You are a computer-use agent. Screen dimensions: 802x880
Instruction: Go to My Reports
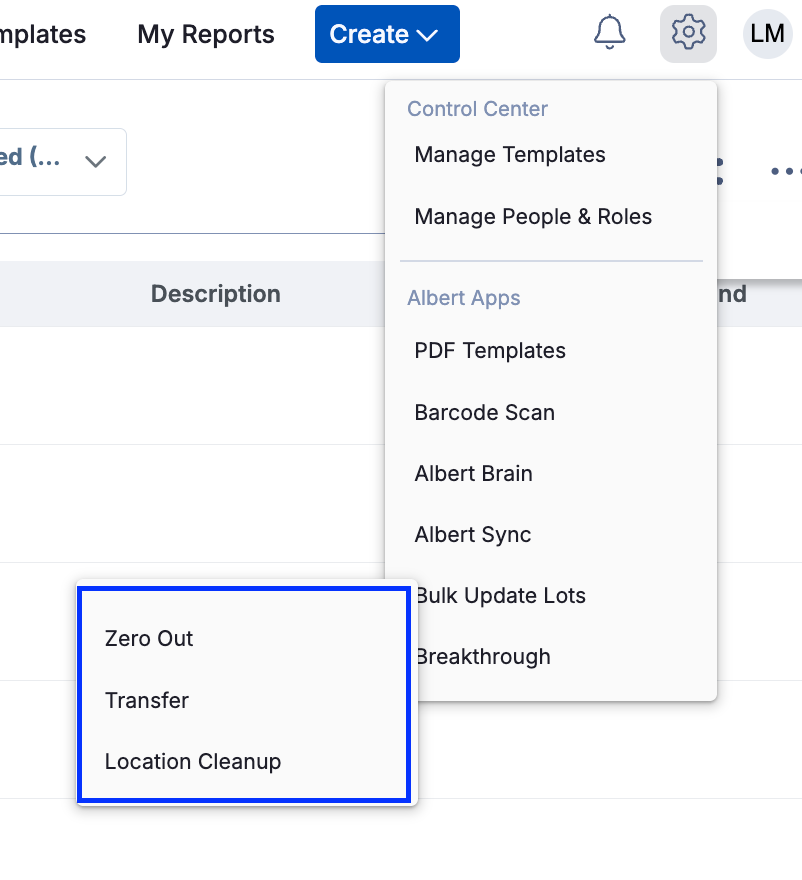coord(206,34)
